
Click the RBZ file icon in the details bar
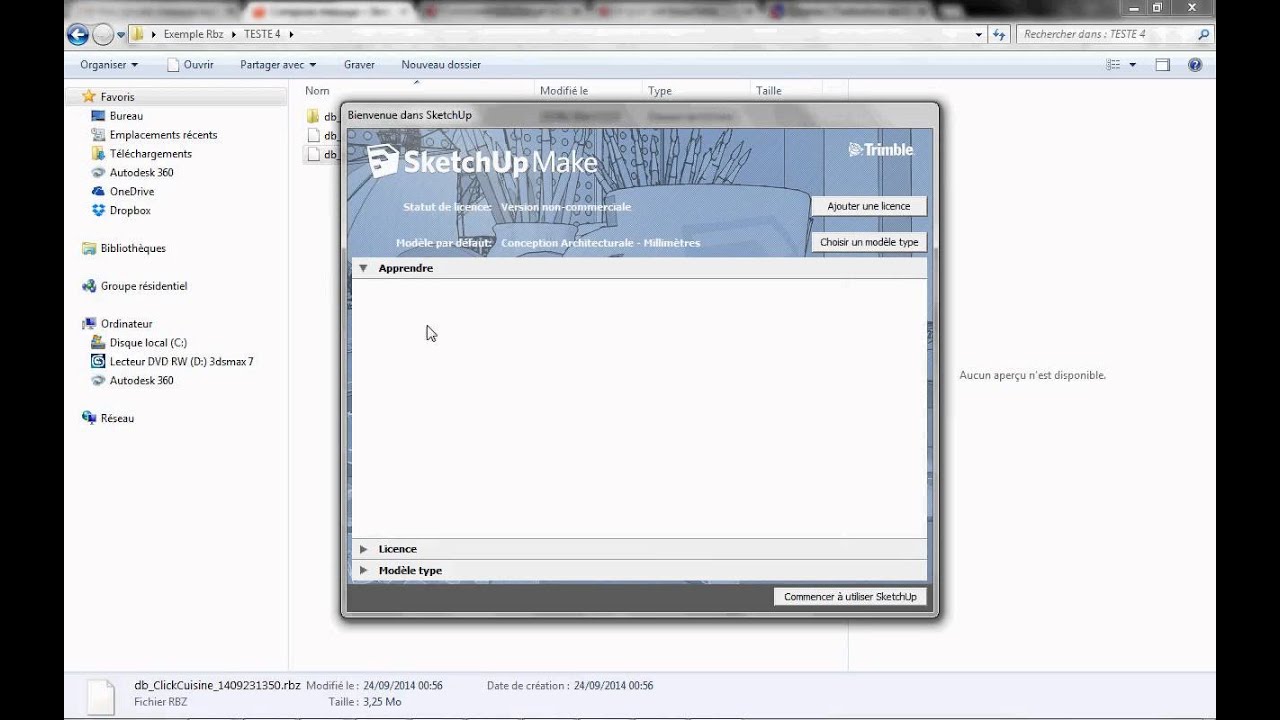(x=101, y=696)
